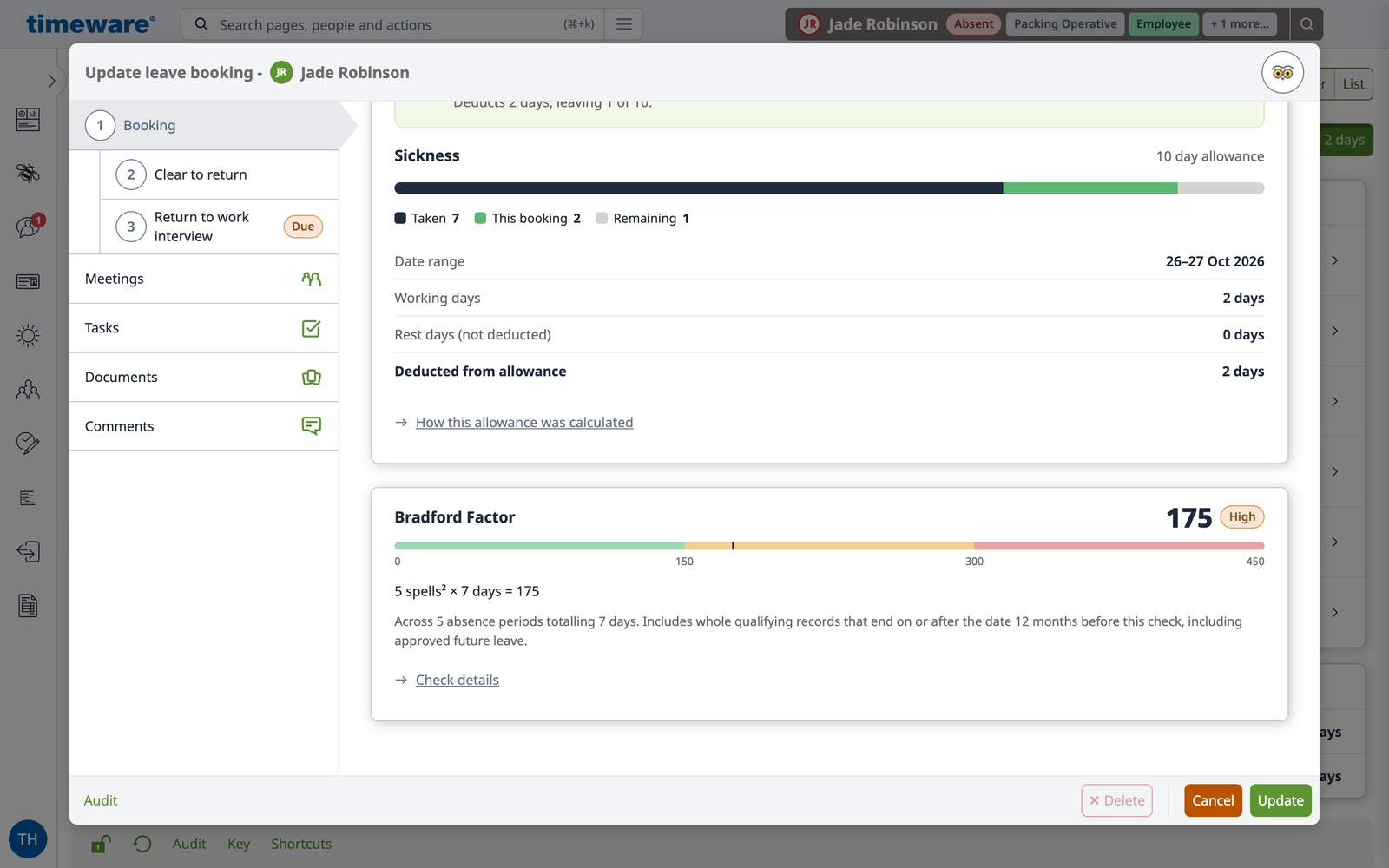Open the Bradford Factor 'Check details' link
Screen dimensions: 1389x868
click(458, 681)
